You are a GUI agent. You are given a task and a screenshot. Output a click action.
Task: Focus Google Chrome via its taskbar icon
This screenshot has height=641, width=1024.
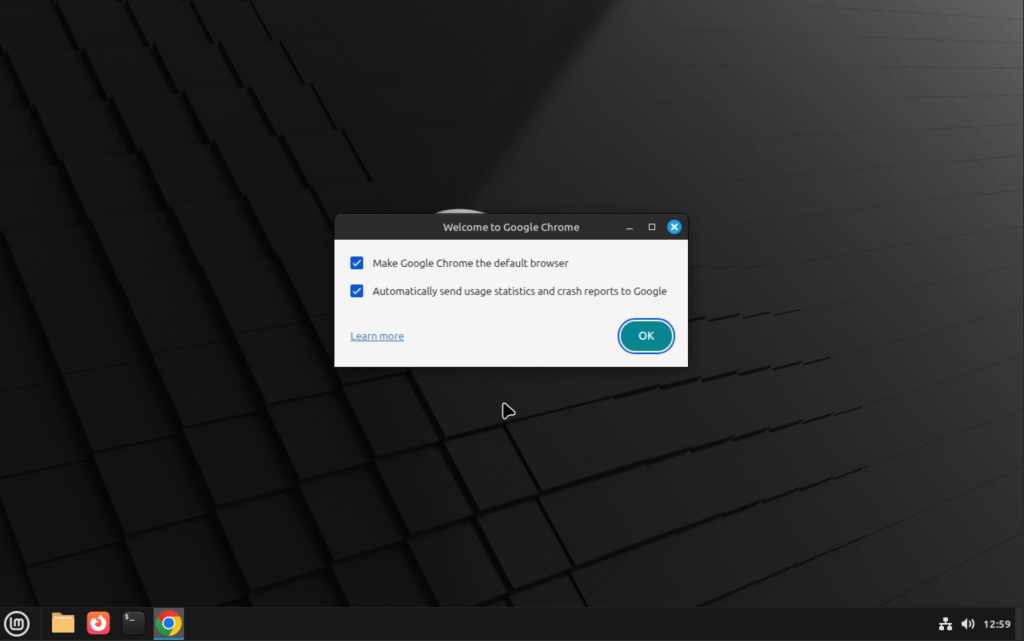168,622
